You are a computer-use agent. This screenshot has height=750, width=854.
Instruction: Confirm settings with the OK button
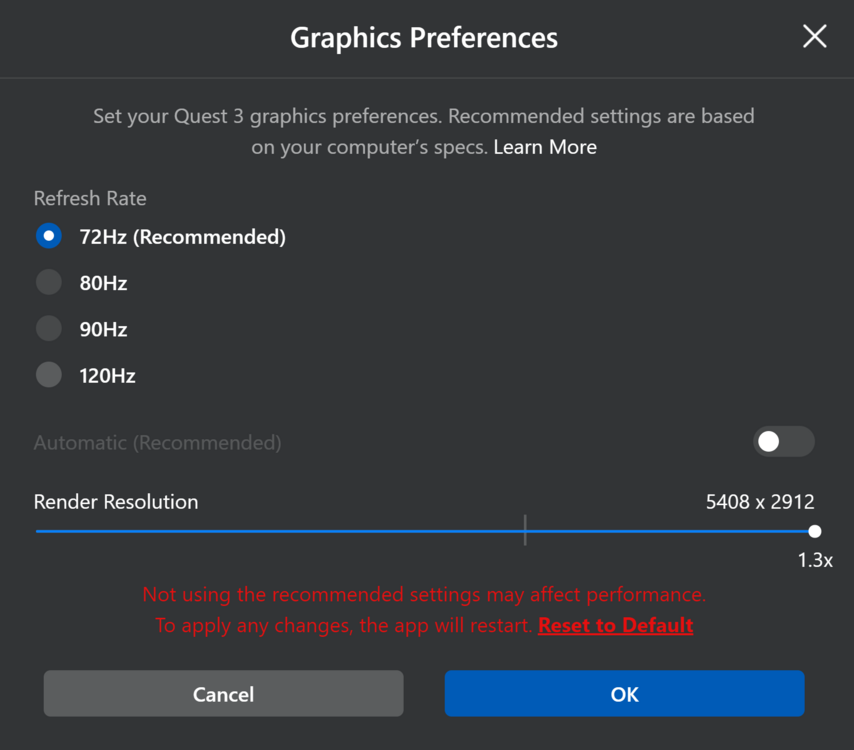click(x=624, y=694)
